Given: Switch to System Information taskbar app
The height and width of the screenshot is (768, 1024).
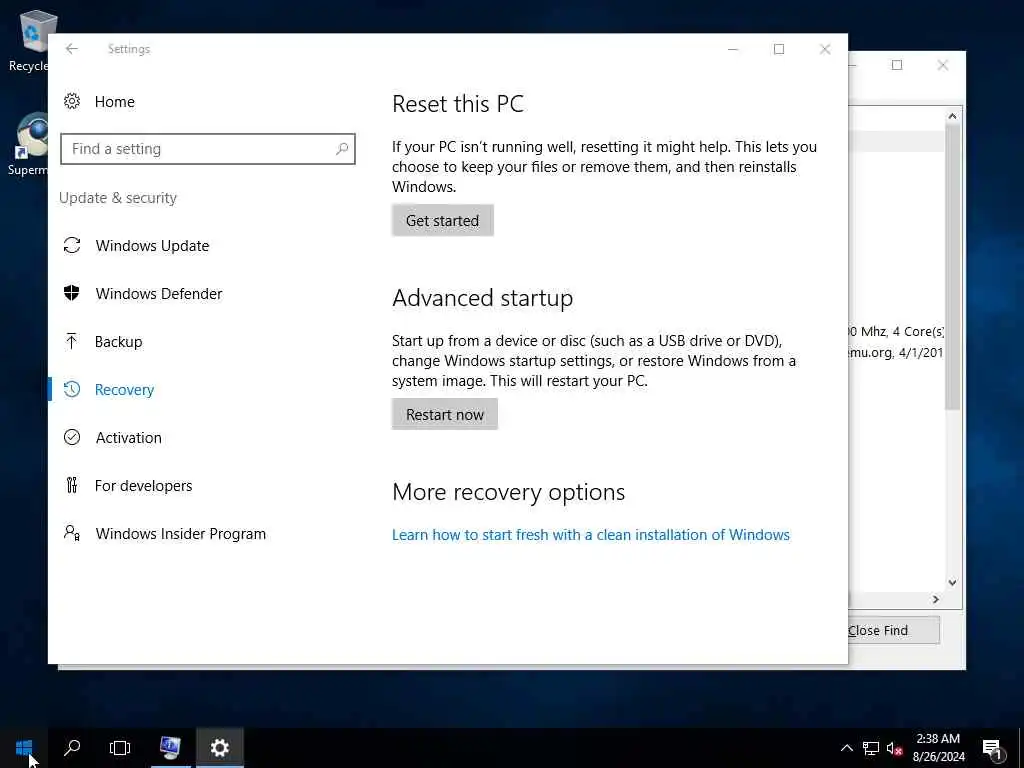Looking at the screenshot, I should 170,748.
